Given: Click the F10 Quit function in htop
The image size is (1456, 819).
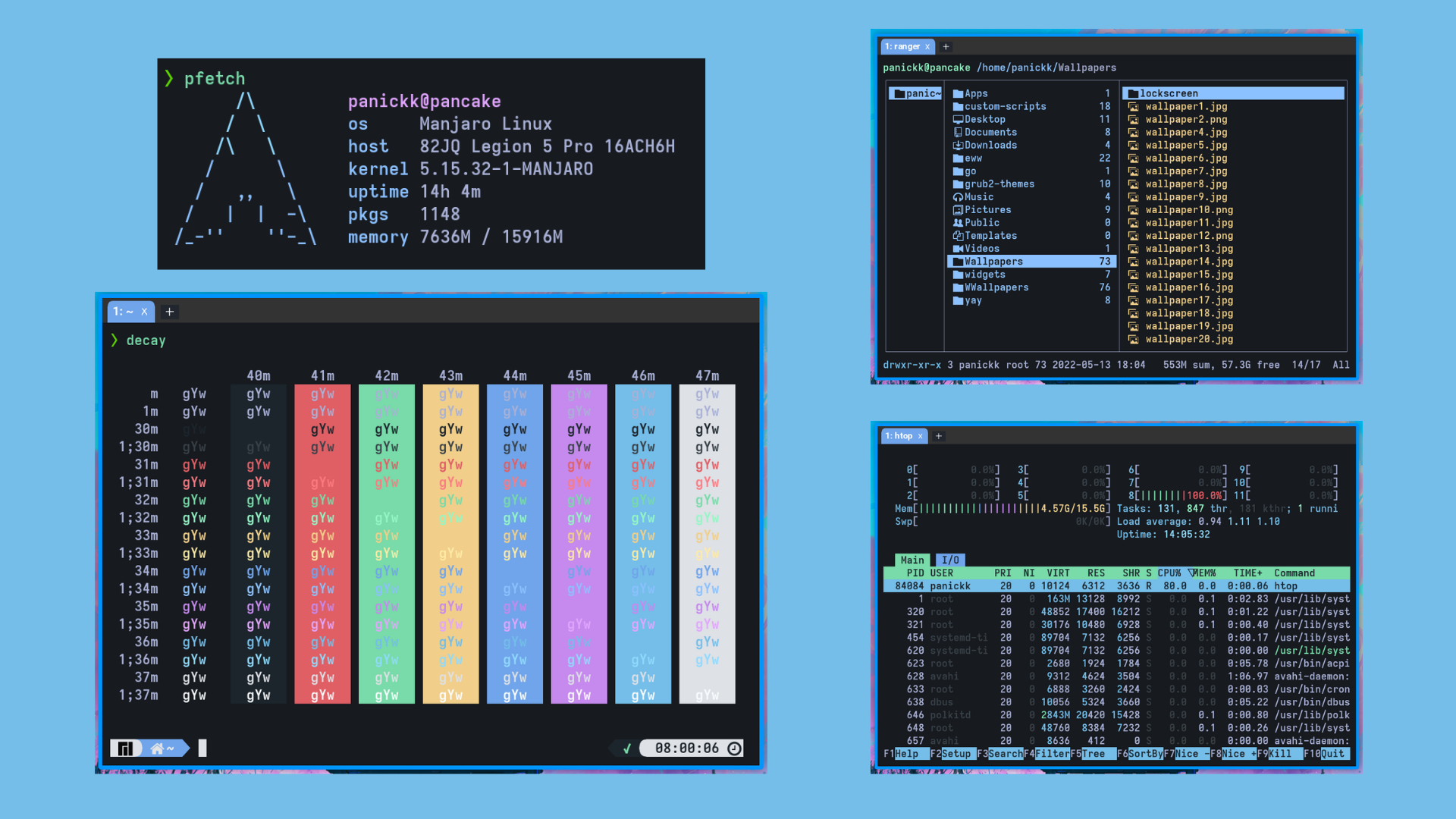Looking at the screenshot, I should (x=1332, y=754).
